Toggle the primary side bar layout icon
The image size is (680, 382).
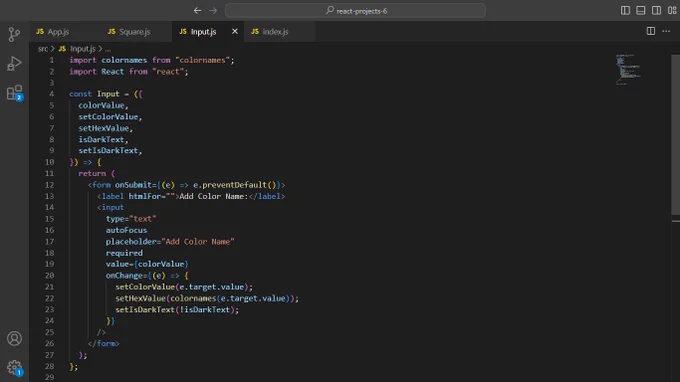(x=625, y=10)
